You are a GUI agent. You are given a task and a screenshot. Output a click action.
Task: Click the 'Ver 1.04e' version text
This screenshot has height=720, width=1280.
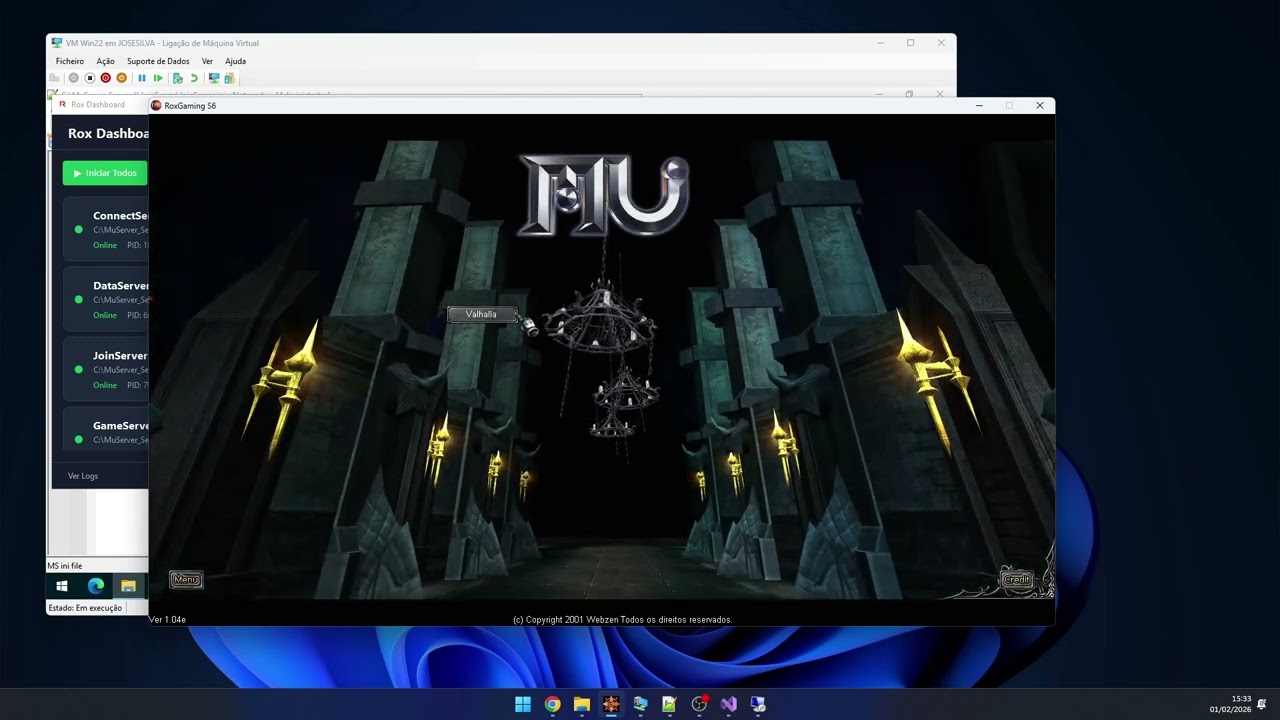click(x=167, y=620)
